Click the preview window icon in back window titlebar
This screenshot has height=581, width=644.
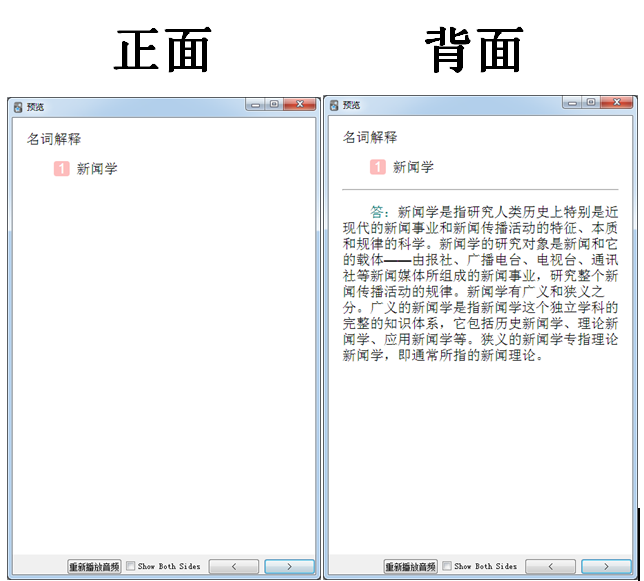(334, 106)
